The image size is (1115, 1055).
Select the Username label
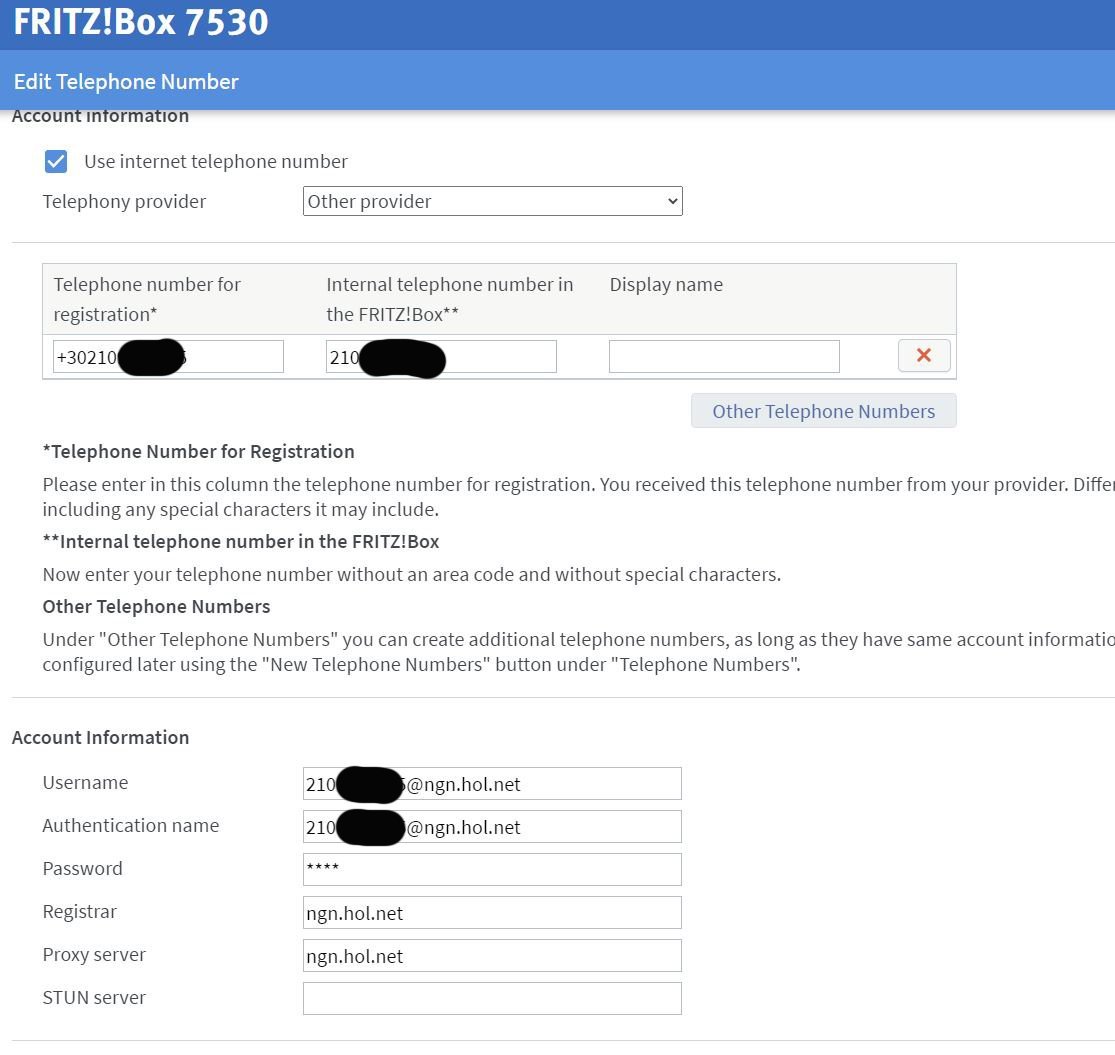tap(85, 782)
